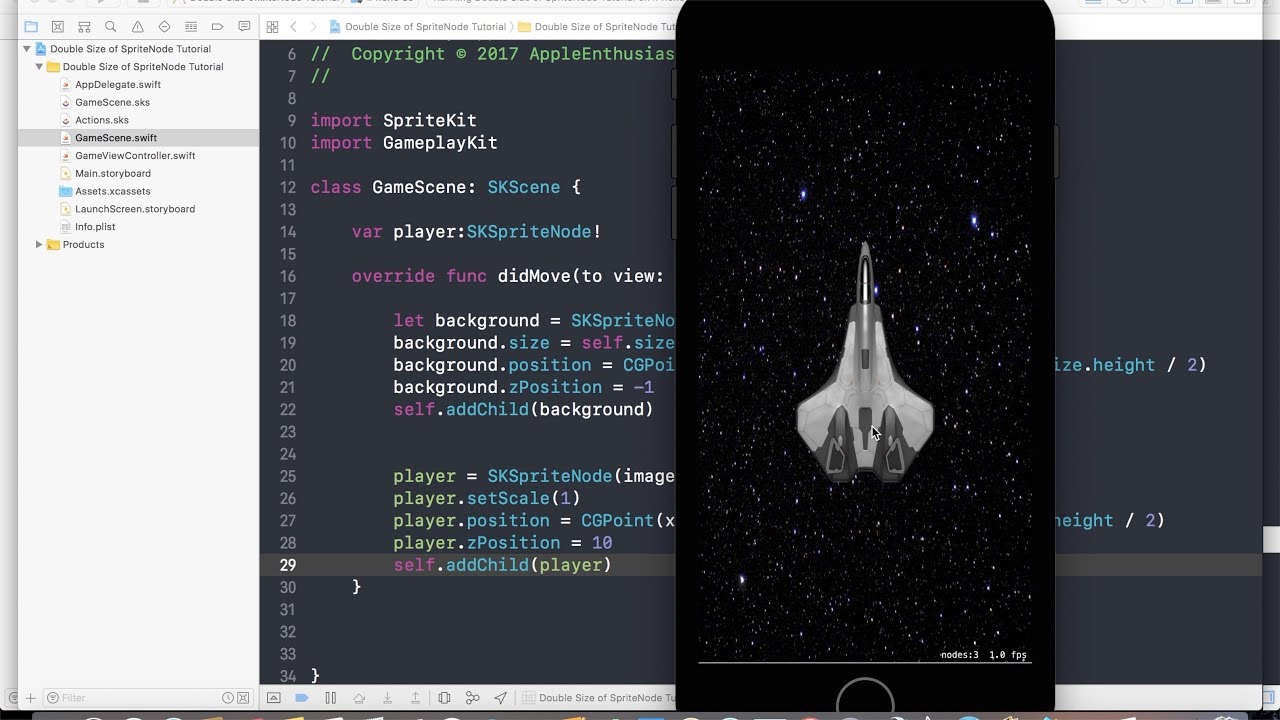The width and height of the screenshot is (1280, 720).
Task: Open GameViewController.swift
Action: point(135,156)
